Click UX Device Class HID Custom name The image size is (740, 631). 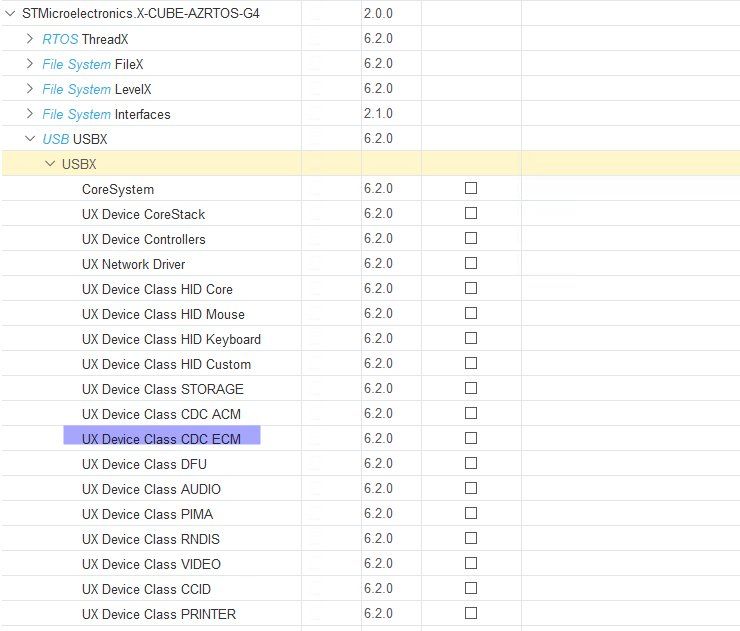pyautogui.click(x=166, y=364)
